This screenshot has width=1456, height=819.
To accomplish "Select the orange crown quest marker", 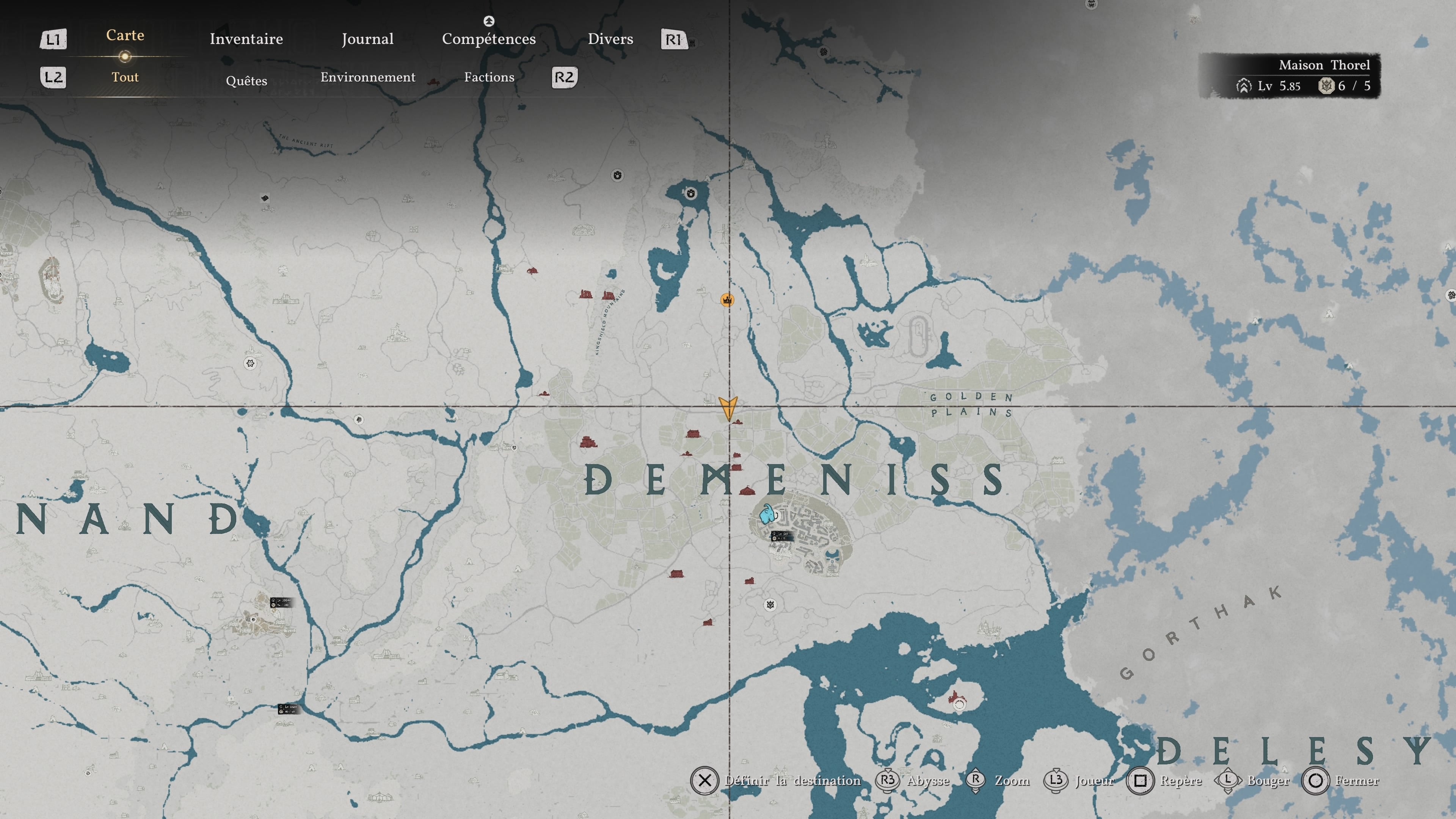I will tap(727, 300).
